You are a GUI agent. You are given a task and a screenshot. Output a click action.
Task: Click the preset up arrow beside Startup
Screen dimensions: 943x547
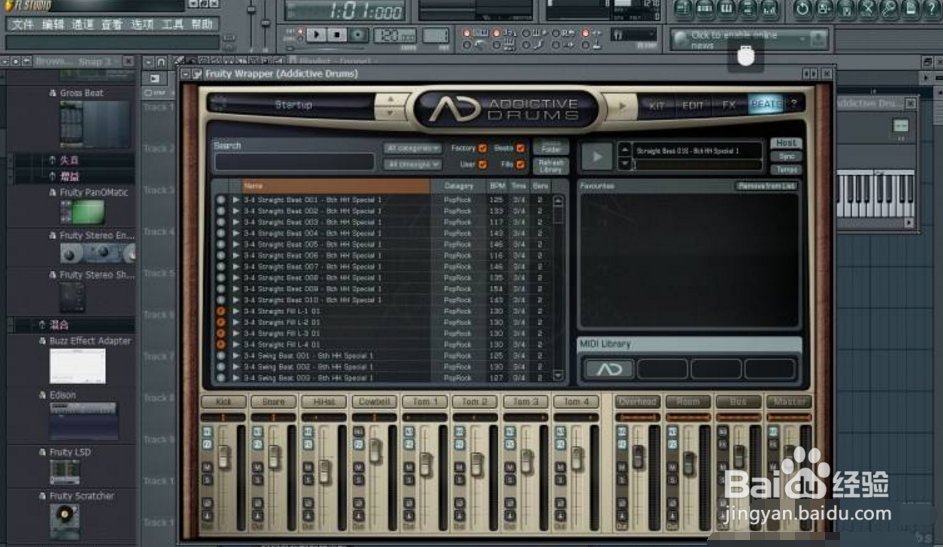click(390, 99)
